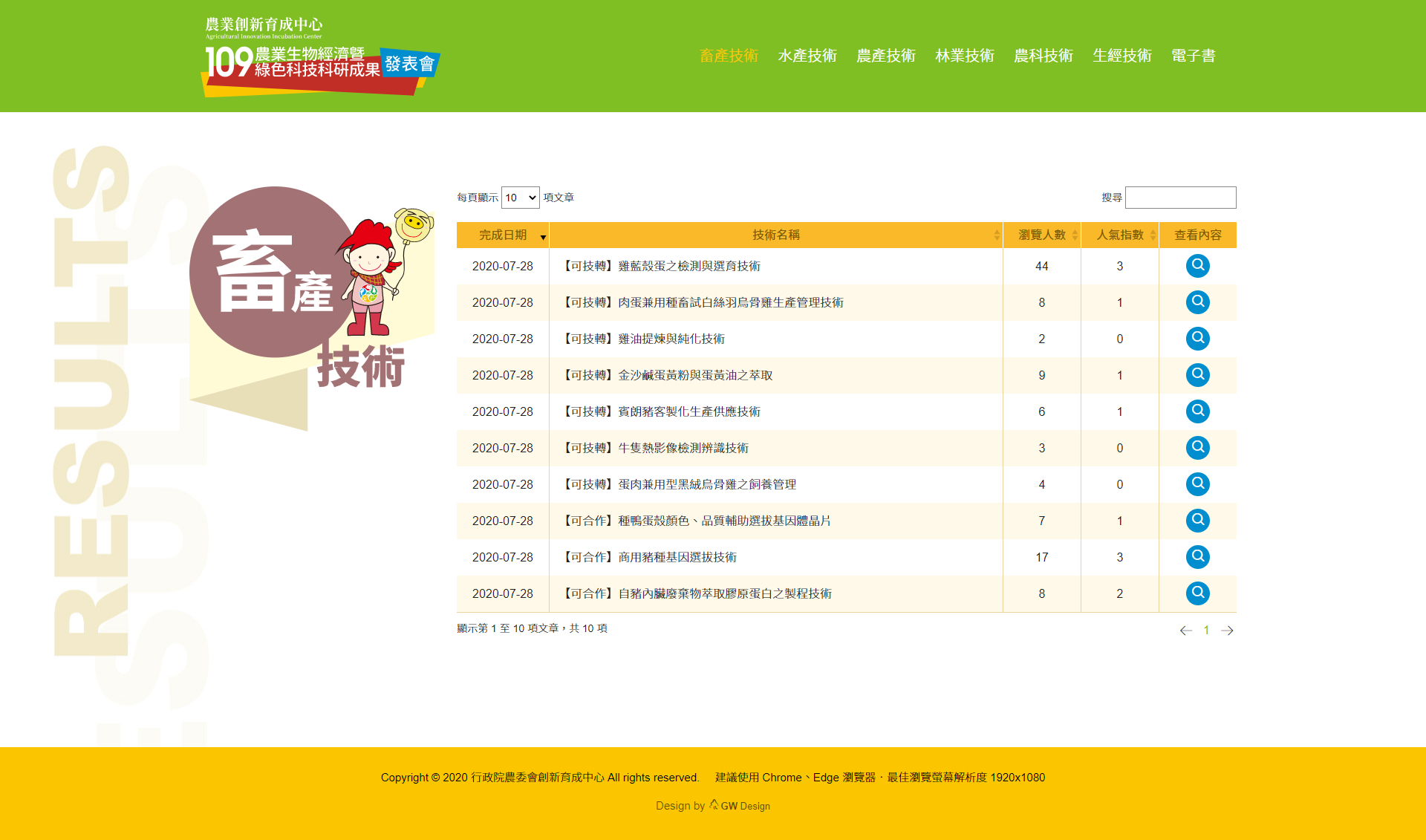Sort by 人氣指數 column

1120,235
